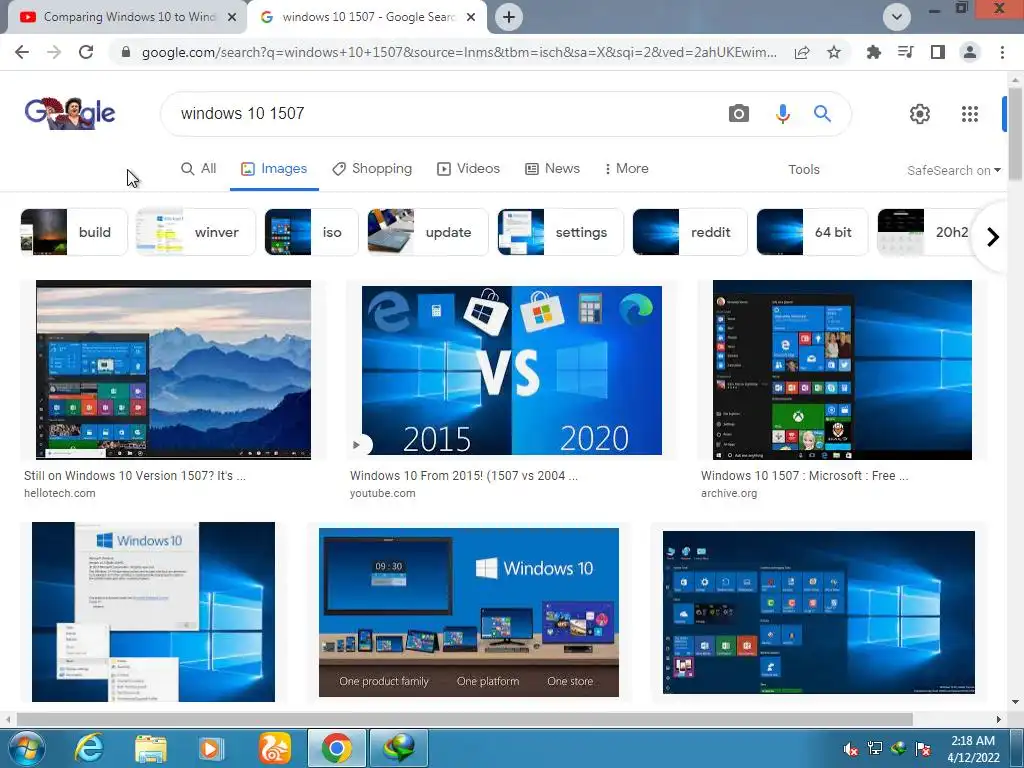1024x768 pixels.
Task: Filter images by the iso chip
Action: point(311,232)
